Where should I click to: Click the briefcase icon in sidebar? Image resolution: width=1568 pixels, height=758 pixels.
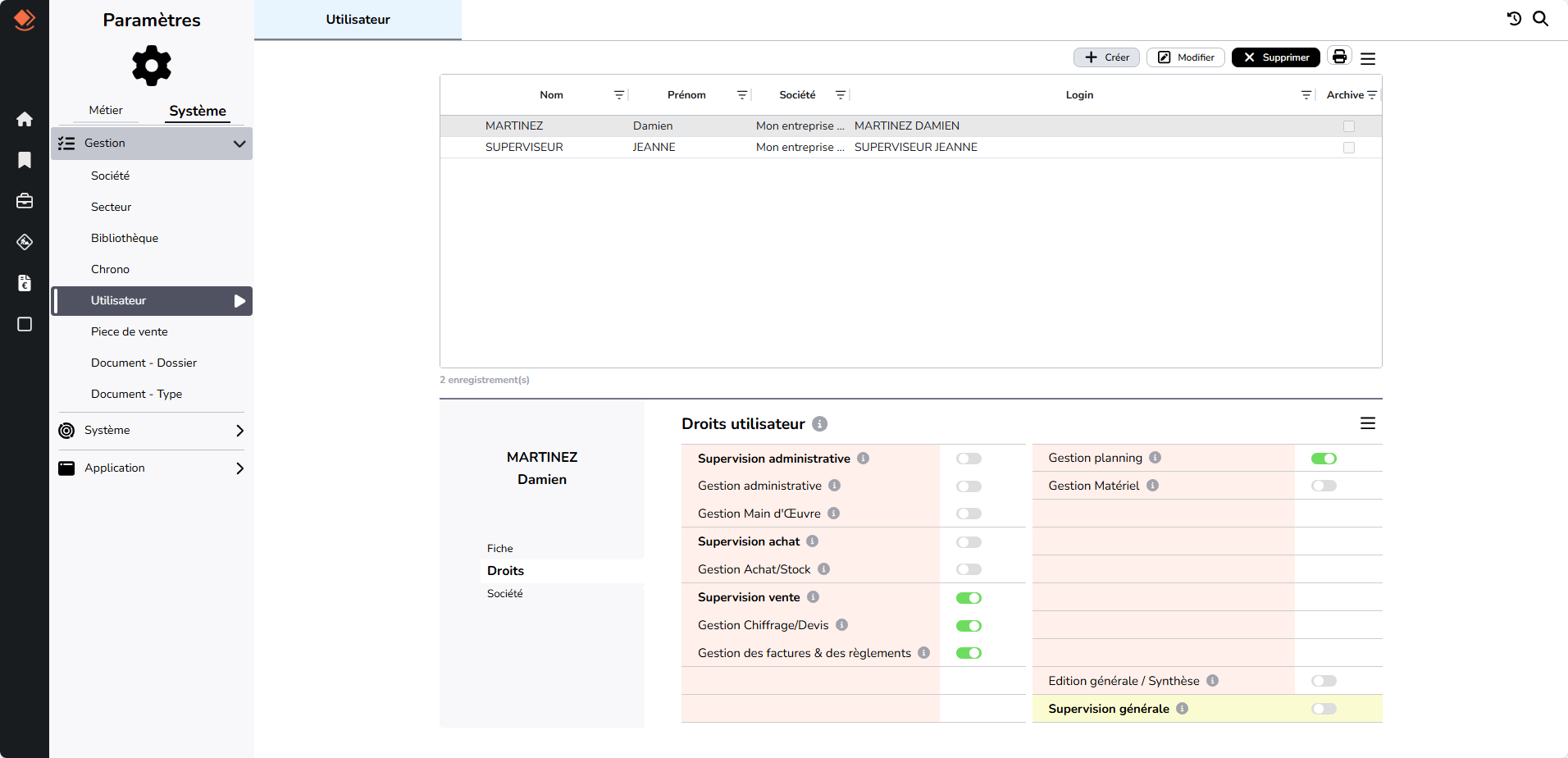point(25,201)
